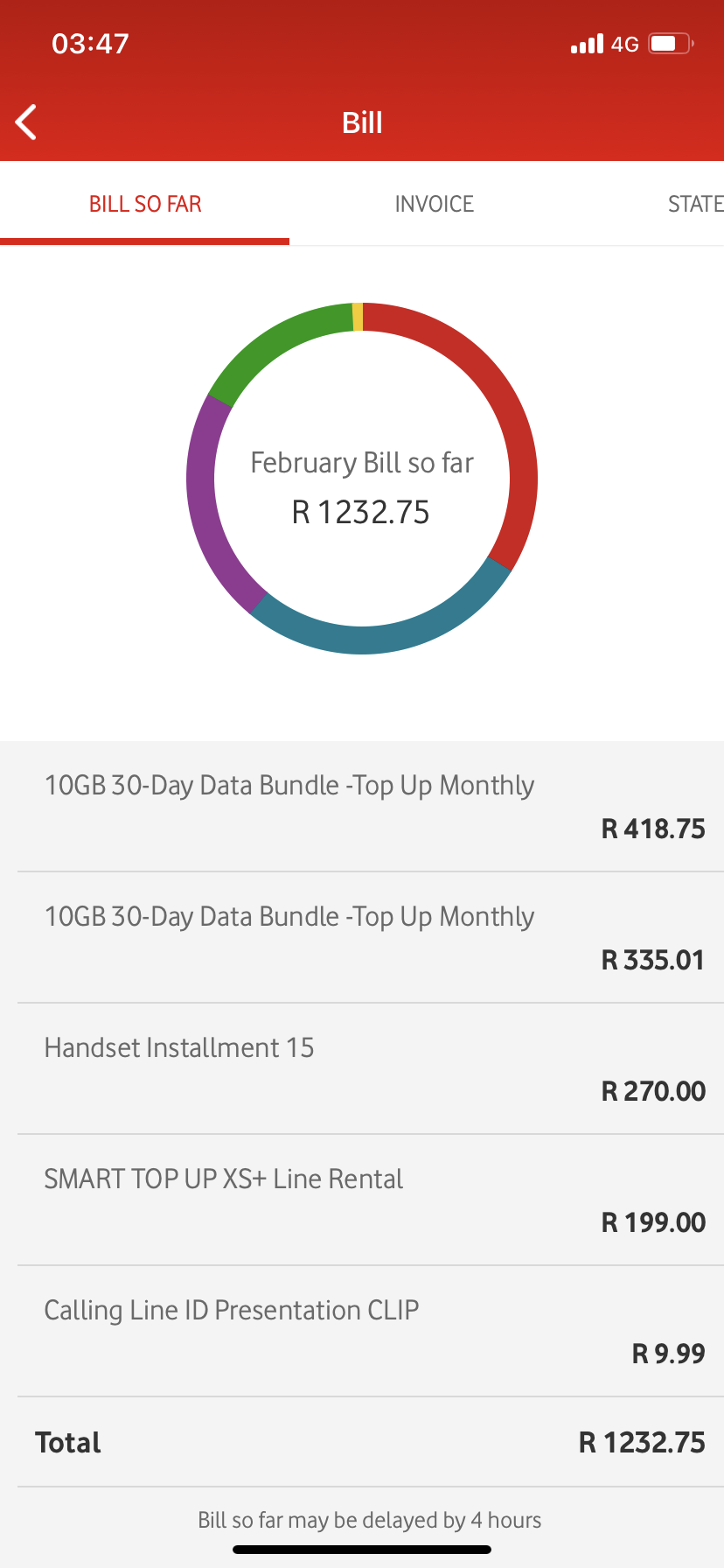Screen dimensions: 724x1568
Task: Open the data bundle item costing R 418.75
Action: [x=362, y=807]
